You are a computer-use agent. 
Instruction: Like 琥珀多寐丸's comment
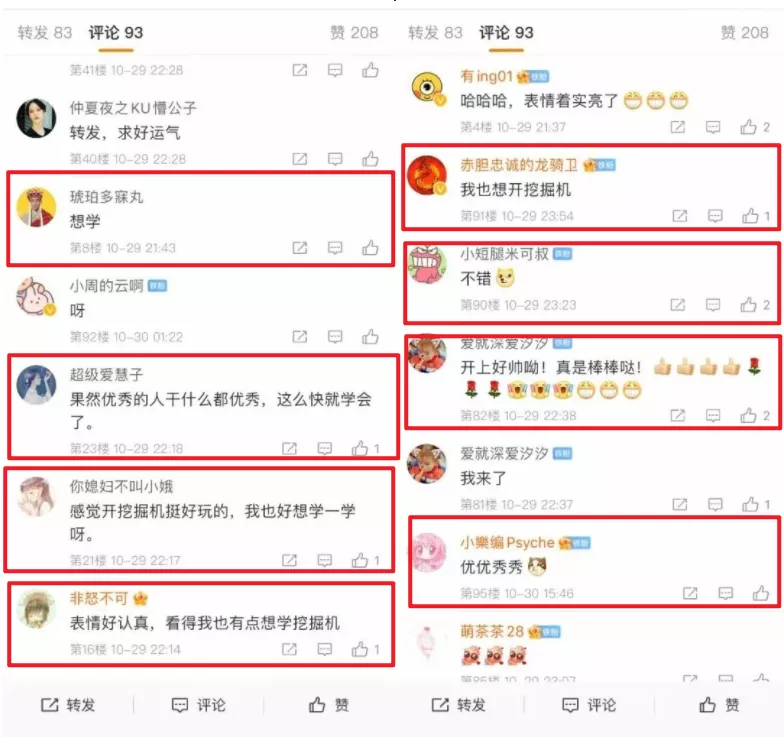370,248
